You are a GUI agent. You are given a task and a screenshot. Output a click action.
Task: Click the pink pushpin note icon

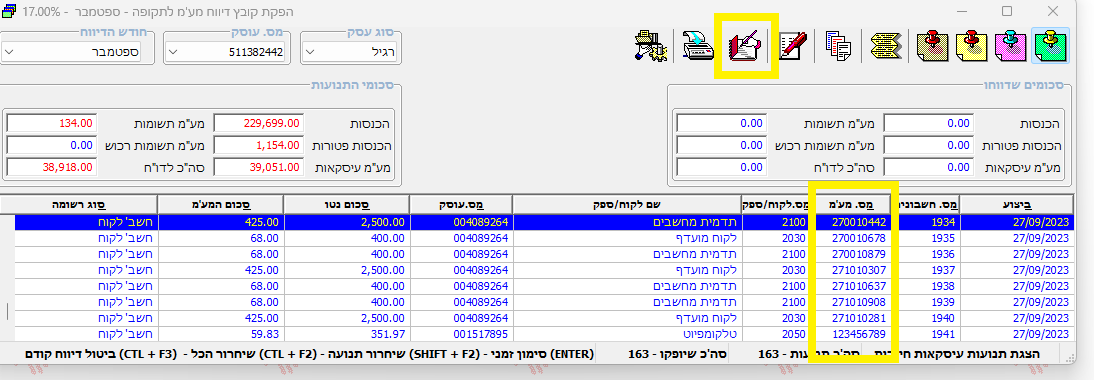pyautogui.click(x=1012, y=47)
